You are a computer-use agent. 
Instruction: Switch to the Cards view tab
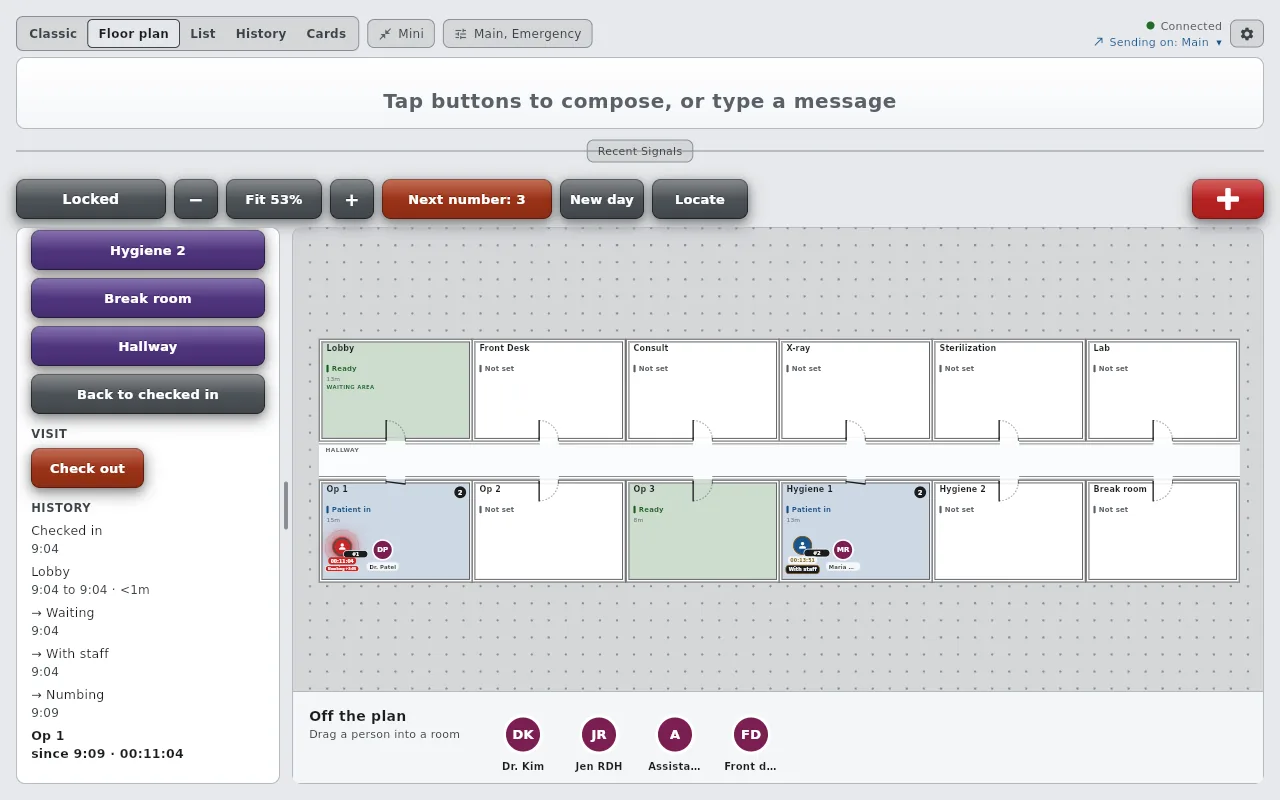point(326,33)
